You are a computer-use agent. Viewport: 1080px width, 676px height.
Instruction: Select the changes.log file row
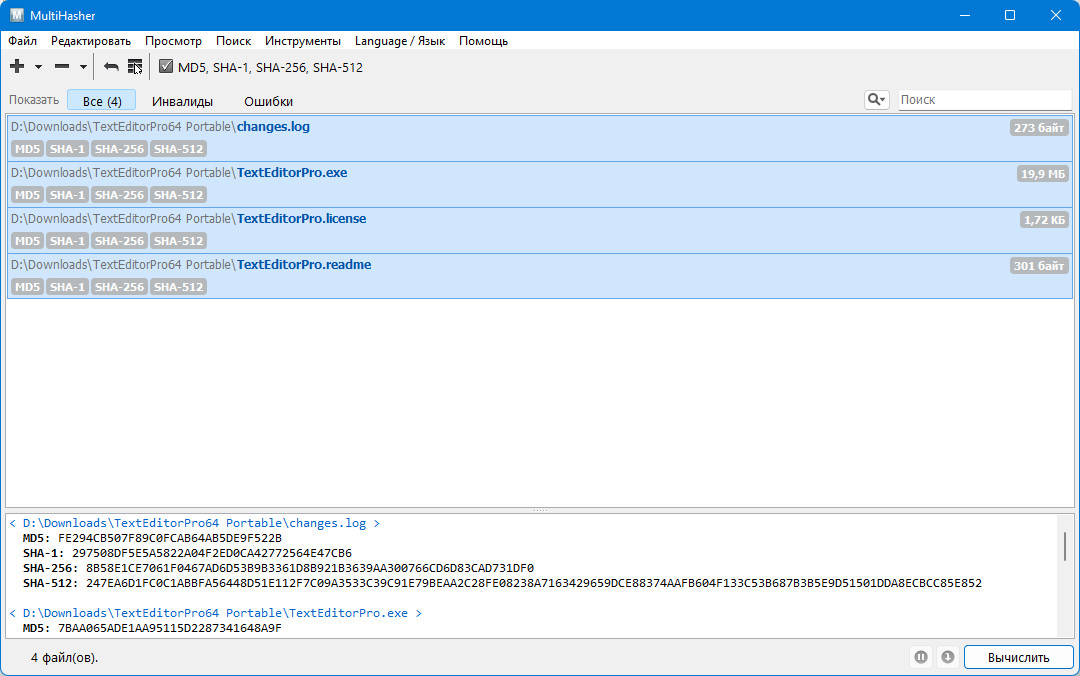click(x=540, y=139)
